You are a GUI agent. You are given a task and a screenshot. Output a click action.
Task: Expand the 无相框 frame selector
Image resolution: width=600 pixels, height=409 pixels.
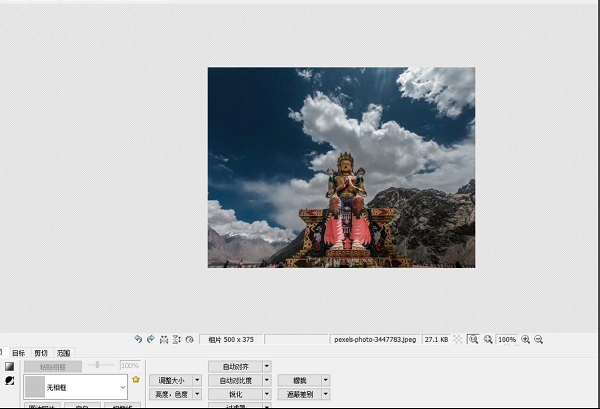pyautogui.click(x=123, y=387)
